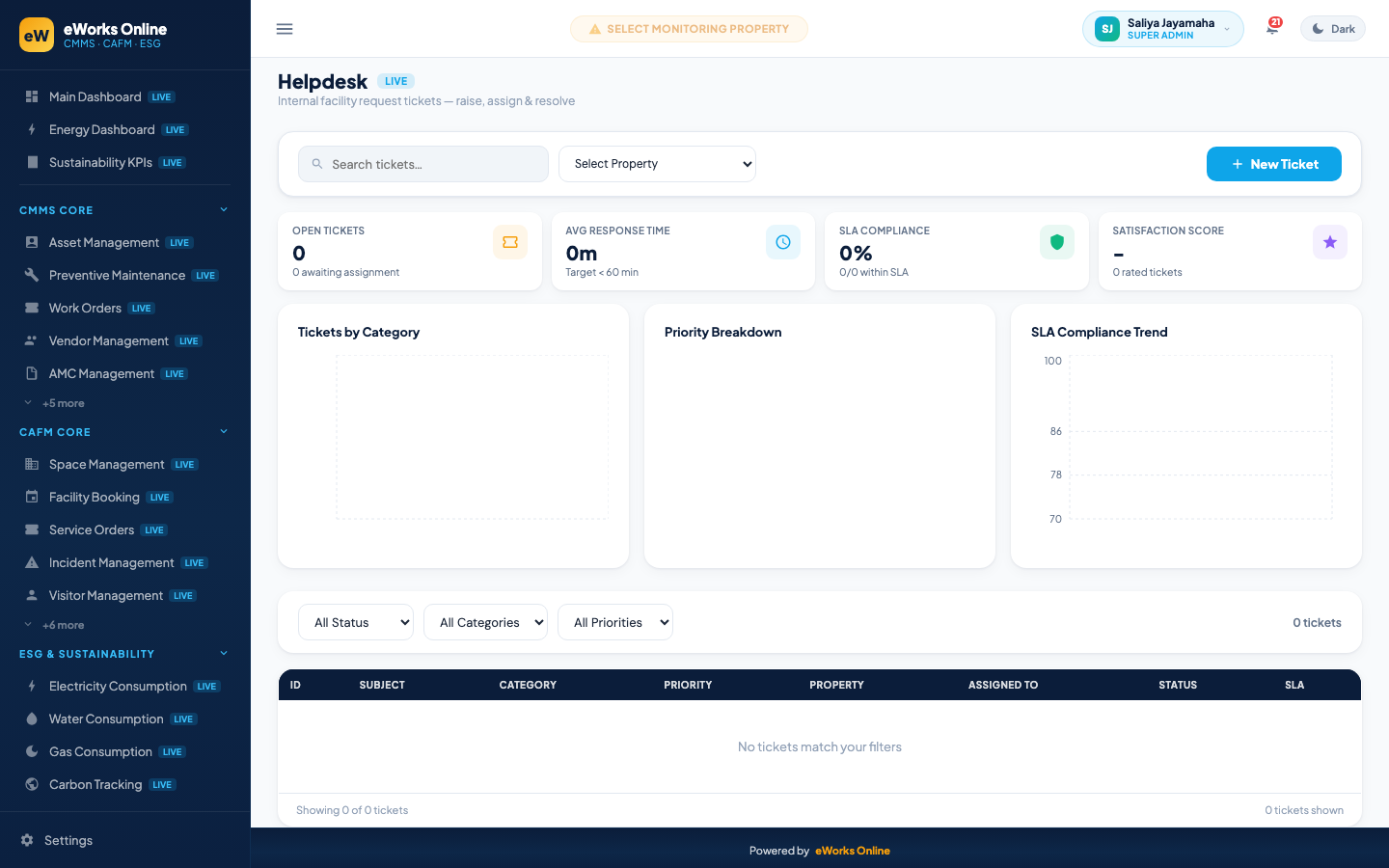
Task: Click the Water Consumption droplet icon
Action: 32,719
